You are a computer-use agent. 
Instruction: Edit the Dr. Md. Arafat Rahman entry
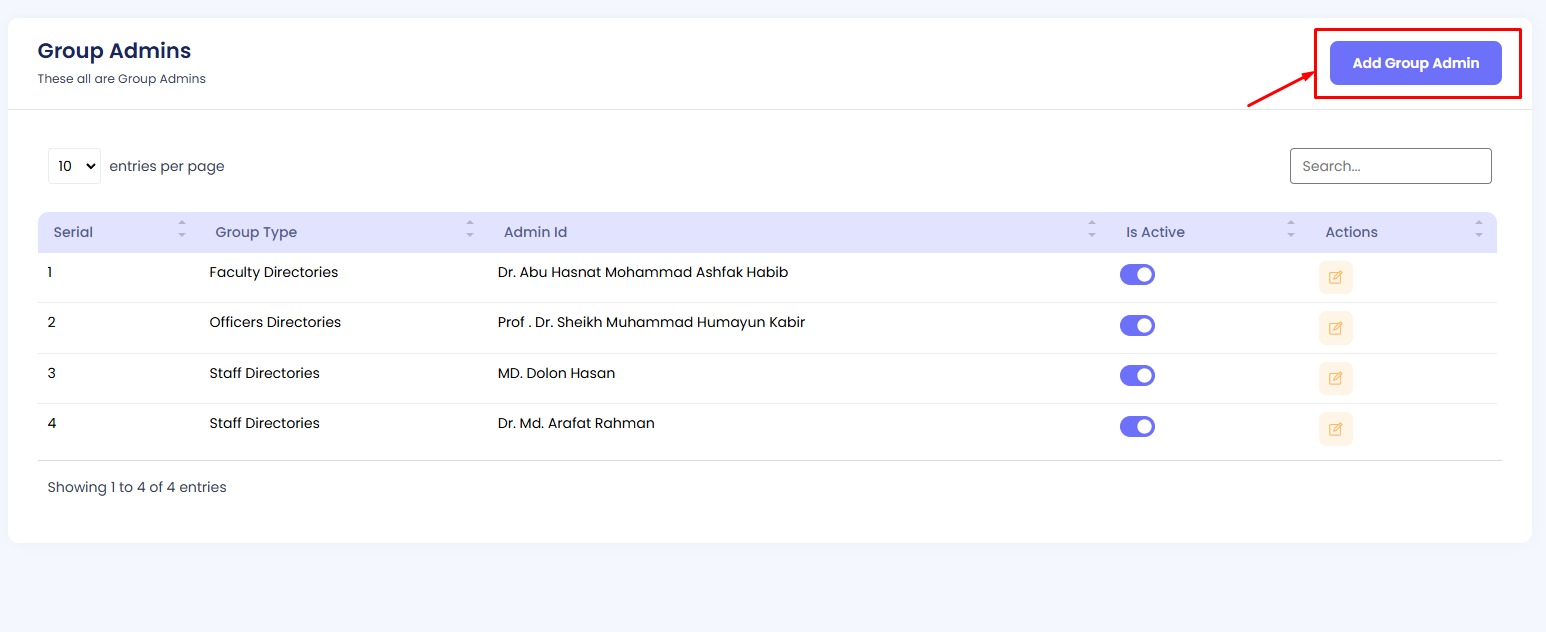tap(1335, 429)
